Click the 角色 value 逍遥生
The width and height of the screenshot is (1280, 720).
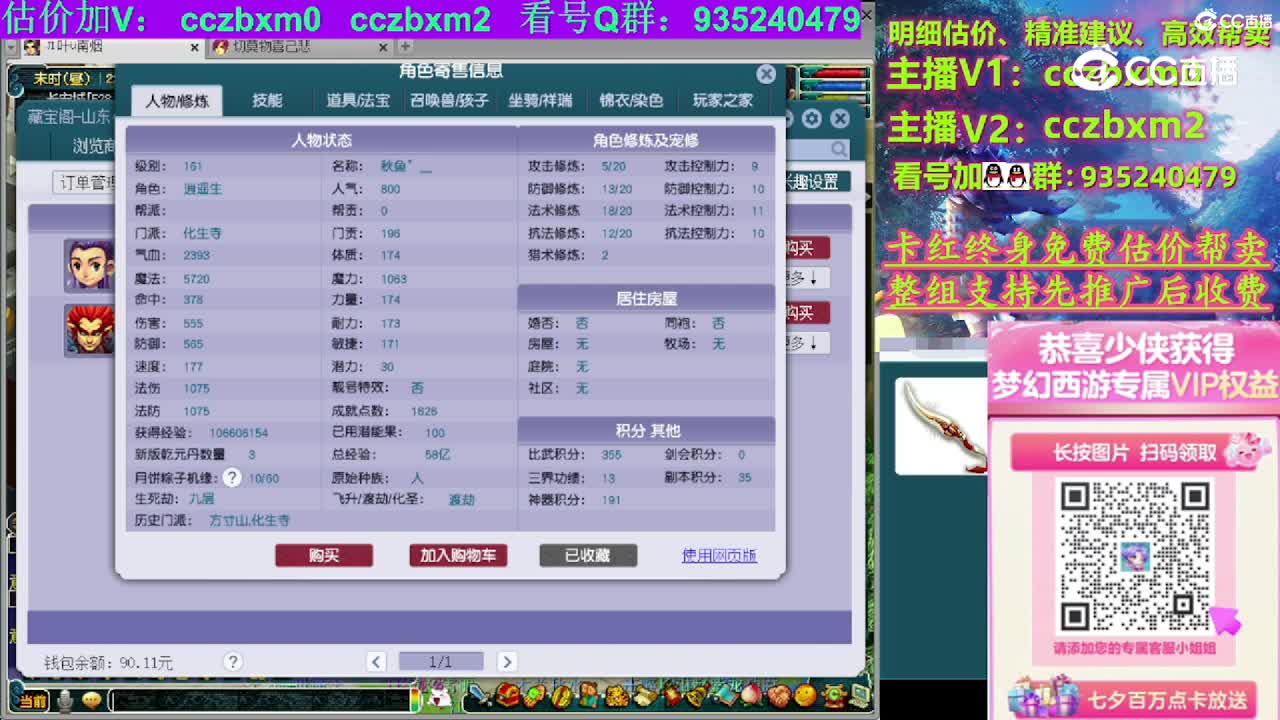click(202, 189)
